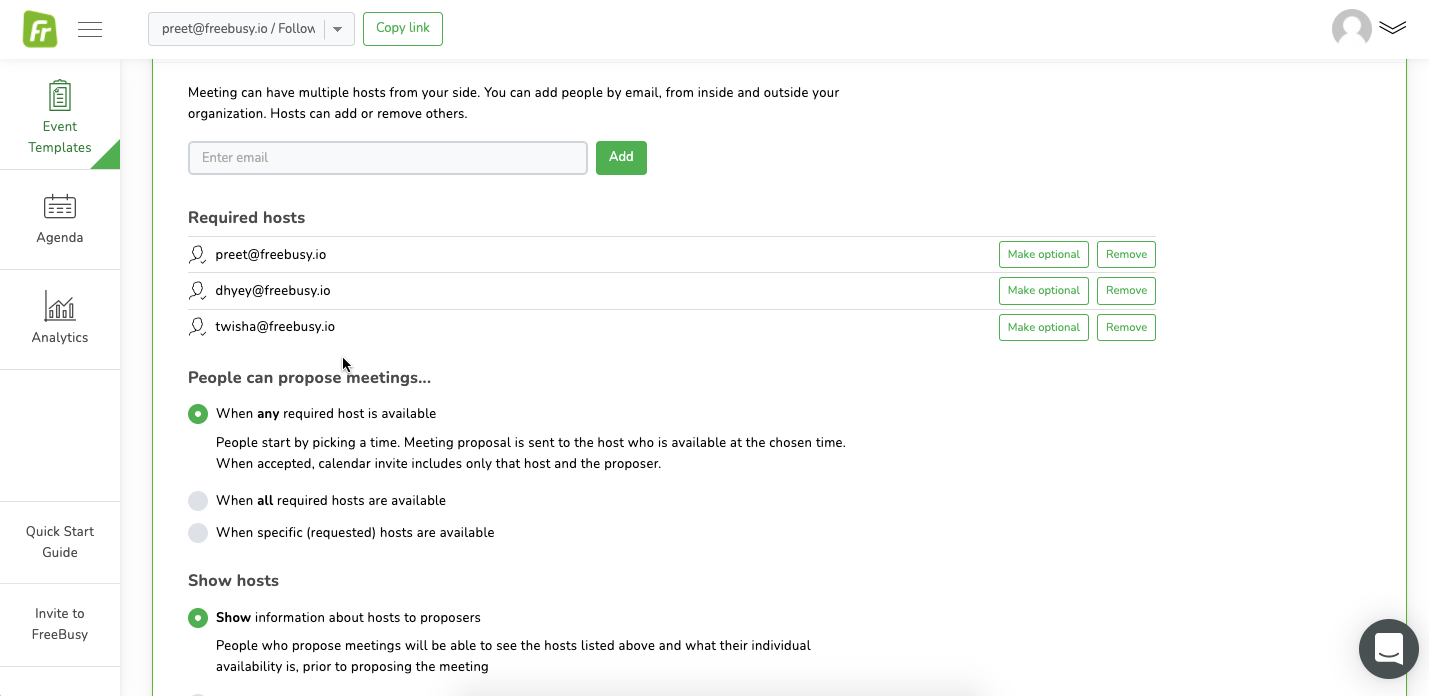Click the Agenda calendar icon
Image resolution: width=1429 pixels, height=696 pixels.
pos(60,206)
